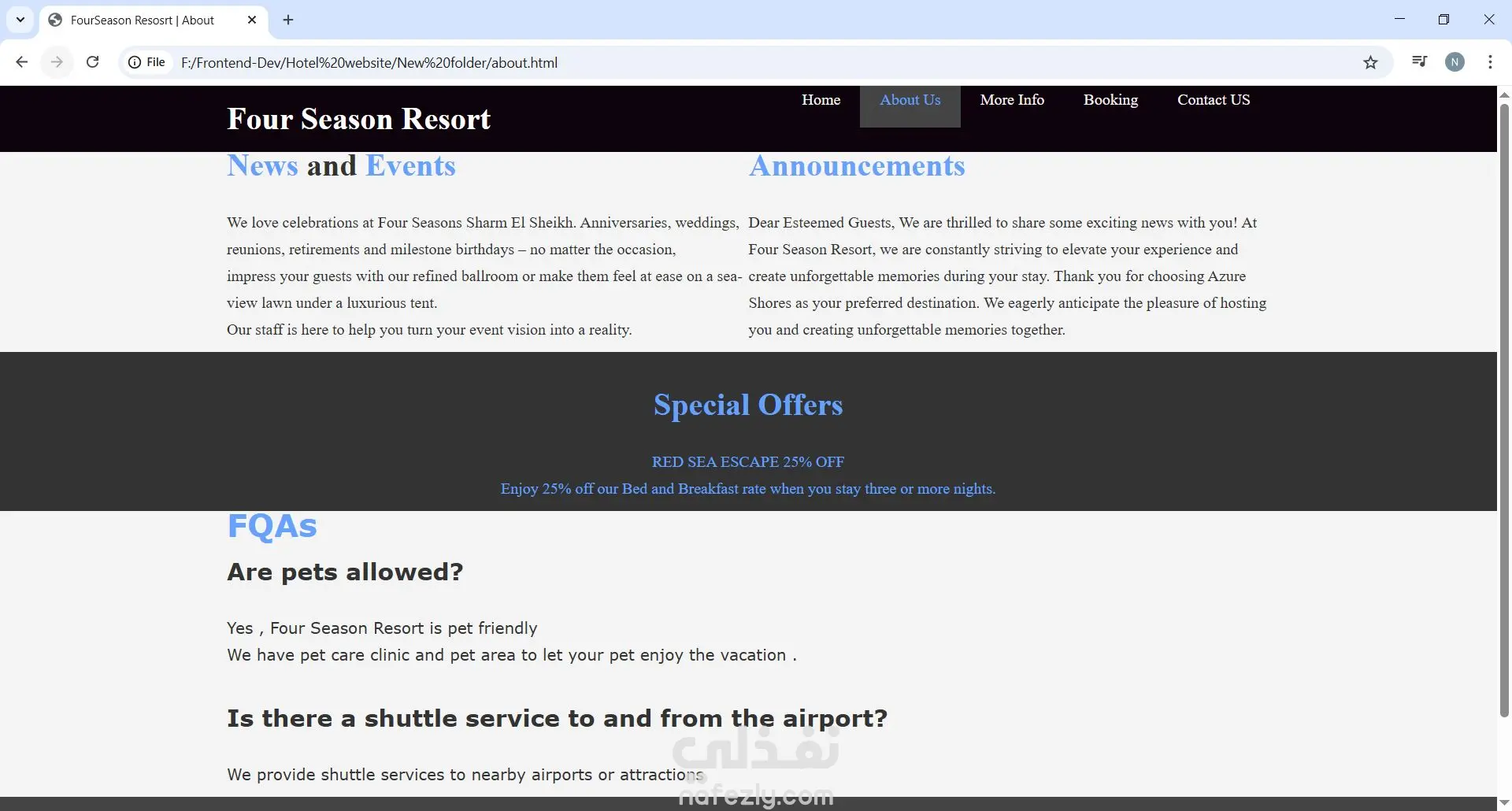Select RED SEA ESCAPE 25% OFF text
This screenshot has height=811, width=1512.
coord(748,462)
